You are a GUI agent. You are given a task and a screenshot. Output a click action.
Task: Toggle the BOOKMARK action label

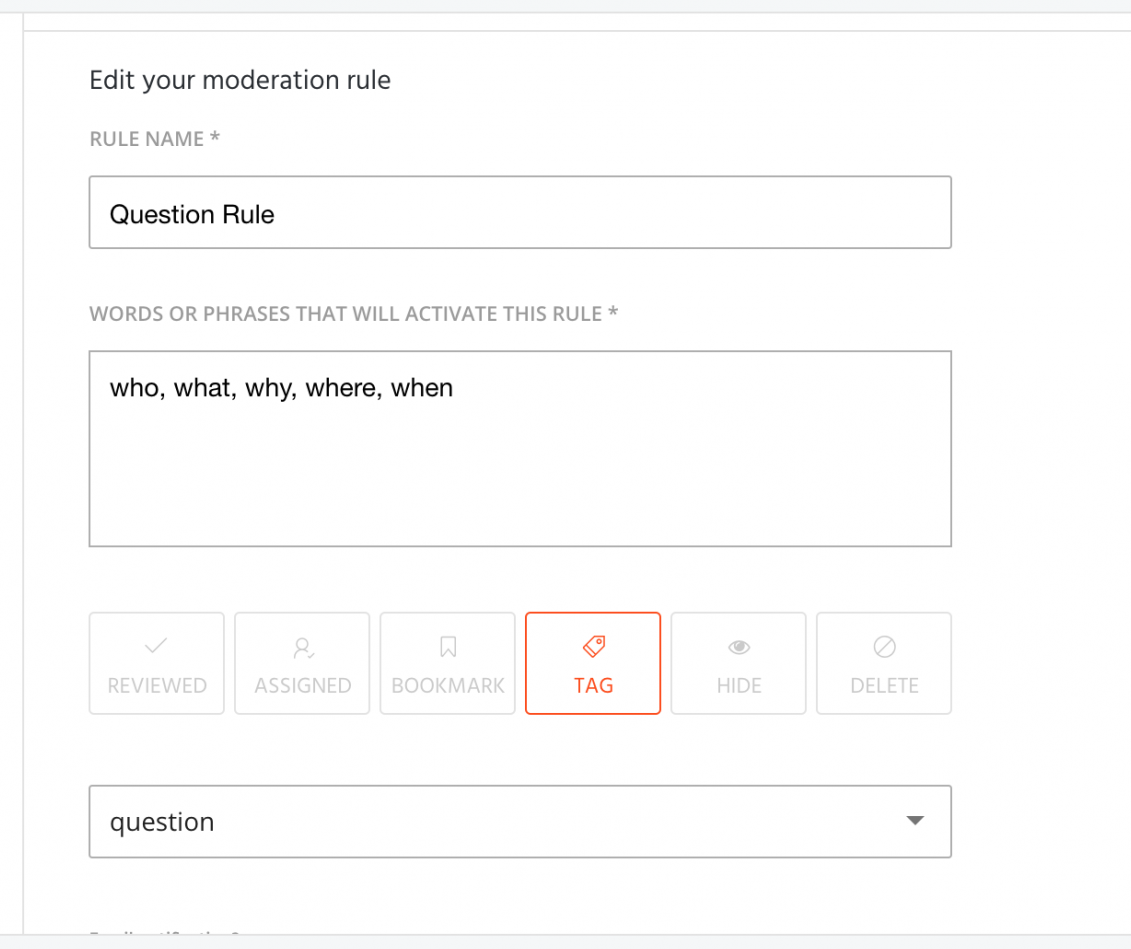448,685
